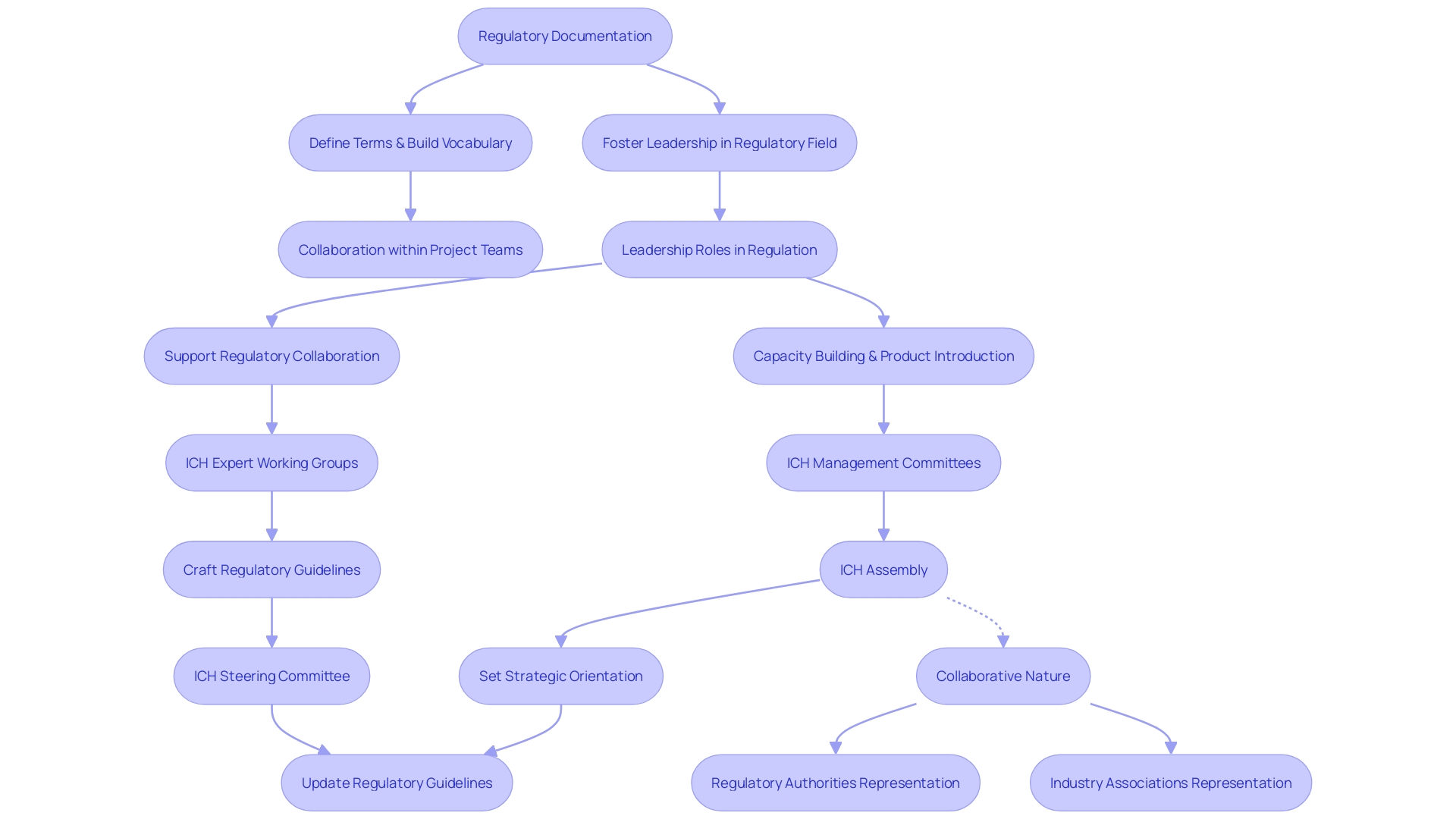Select the Collaborative Nature node
Image resolution: width=1456 pixels, height=819 pixels.
pos(988,675)
